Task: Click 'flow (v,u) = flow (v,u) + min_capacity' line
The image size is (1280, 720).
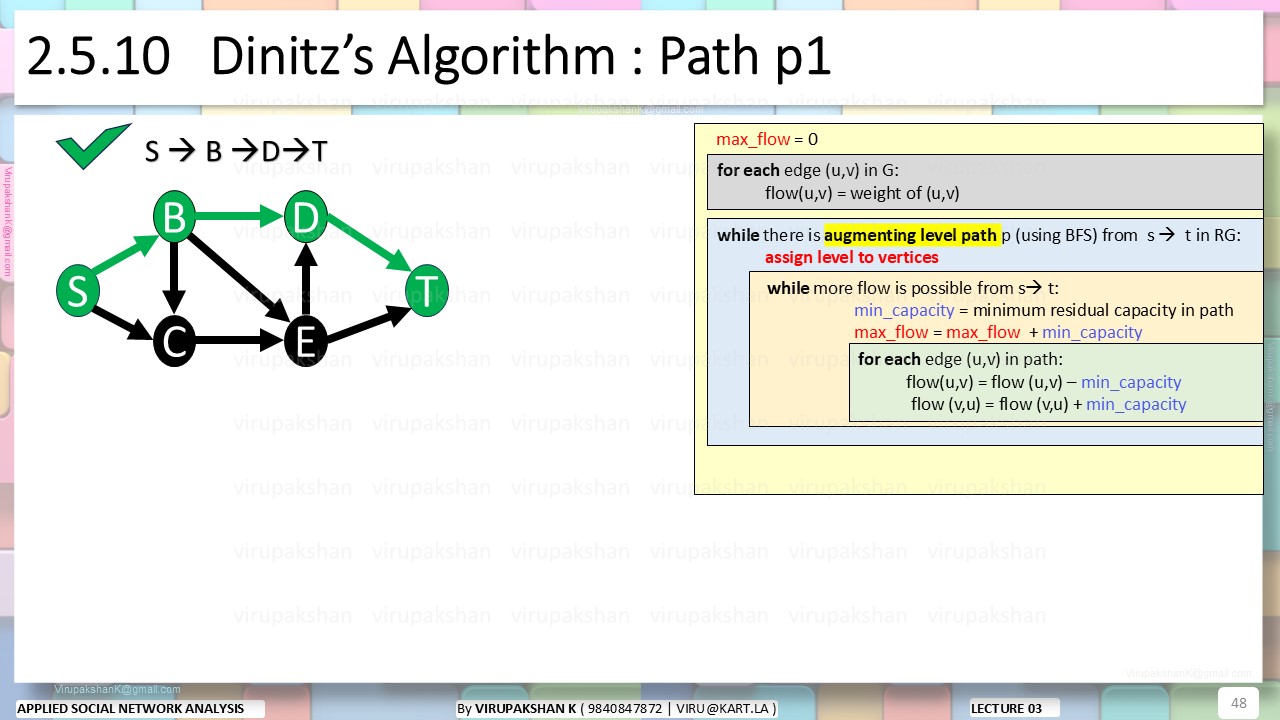Action: [1048, 404]
